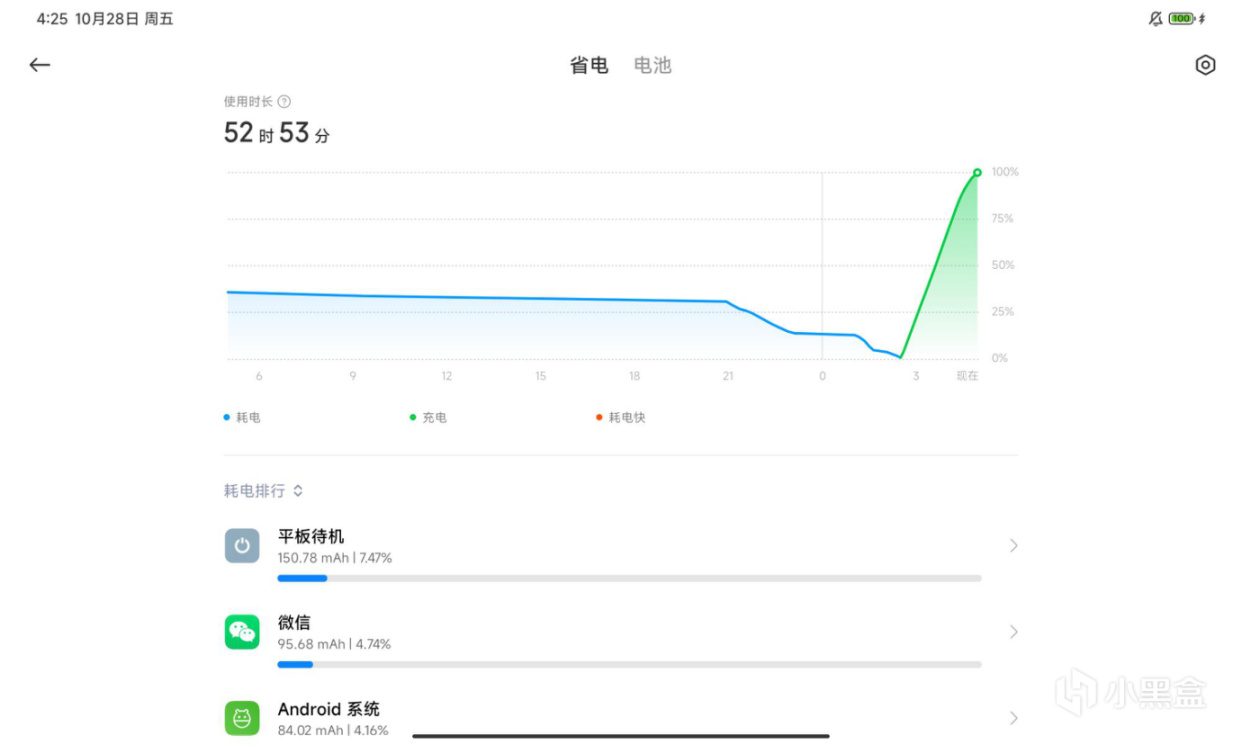Tap the WeChat app icon
Screen dimensions: 1242x745
[242, 632]
